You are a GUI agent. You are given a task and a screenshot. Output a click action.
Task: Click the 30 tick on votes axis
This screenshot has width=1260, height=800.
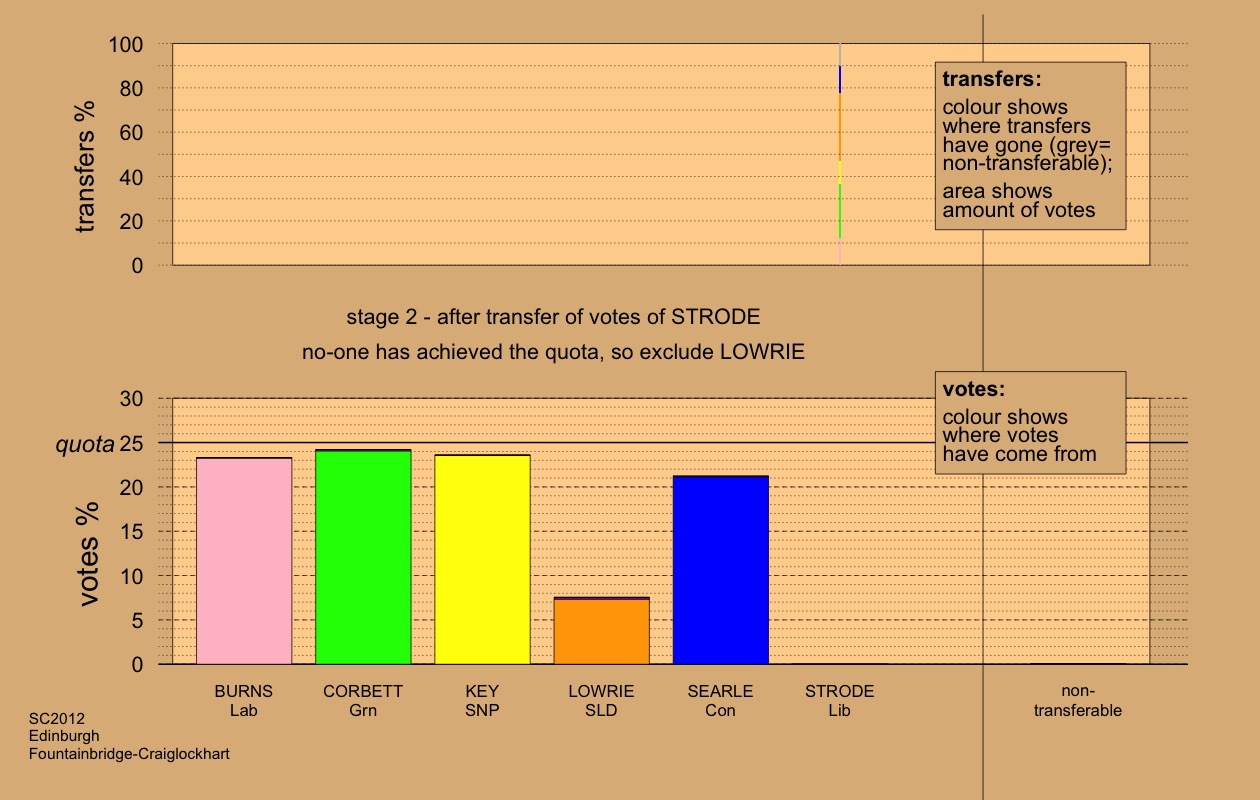pos(133,399)
